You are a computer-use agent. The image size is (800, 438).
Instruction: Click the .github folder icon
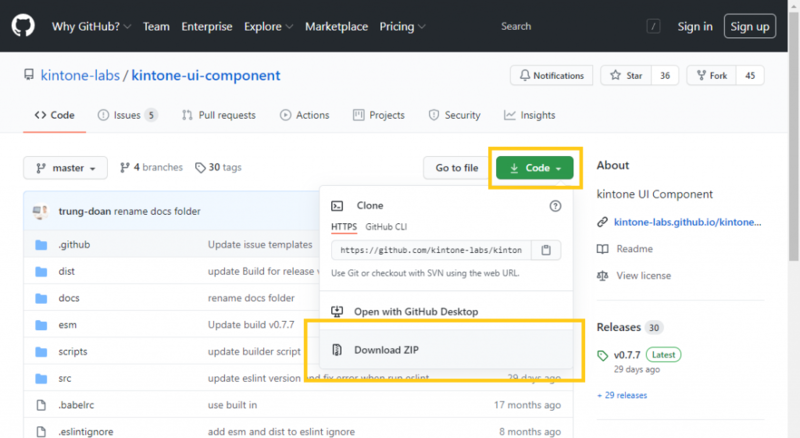[x=41, y=245]
